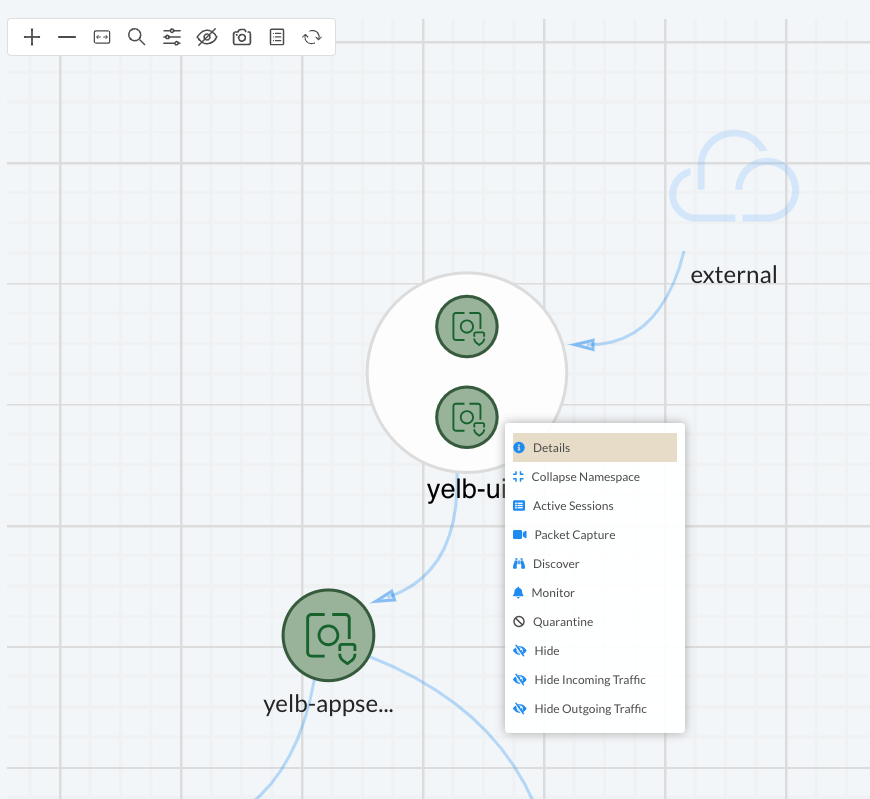Select the yelb-appse... container node
The height and width of the screenshot is (799, 870).
[328, 635]
